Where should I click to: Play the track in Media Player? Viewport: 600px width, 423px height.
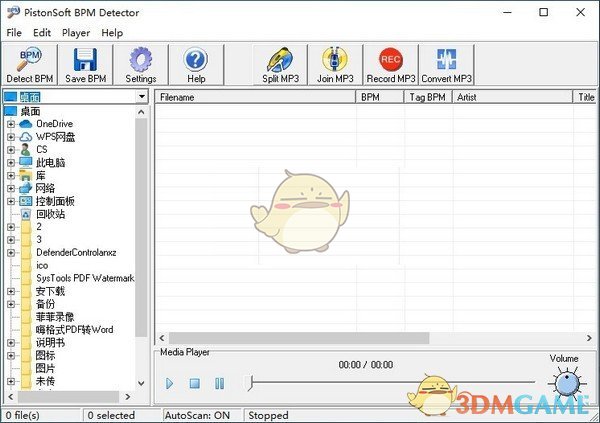[x=170, y=383]
